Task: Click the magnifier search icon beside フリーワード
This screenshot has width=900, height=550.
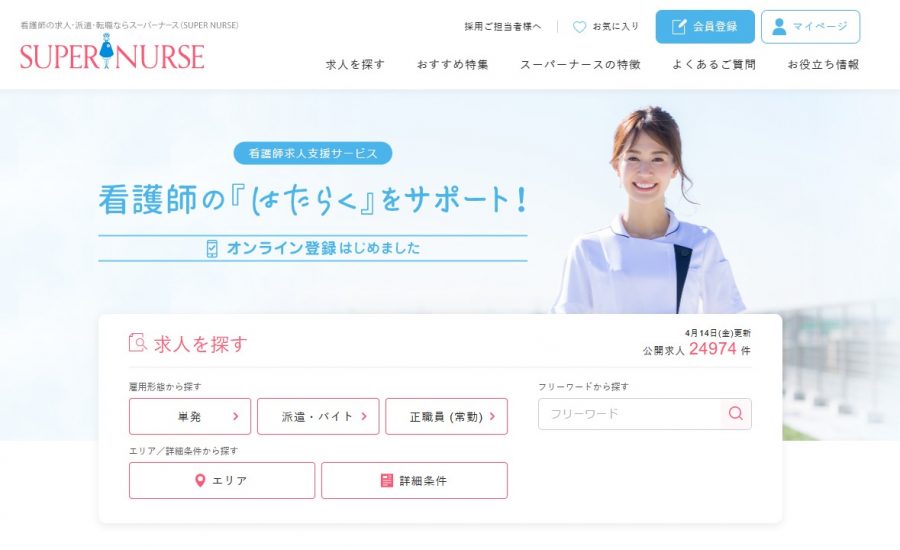Action: [736, 413]
